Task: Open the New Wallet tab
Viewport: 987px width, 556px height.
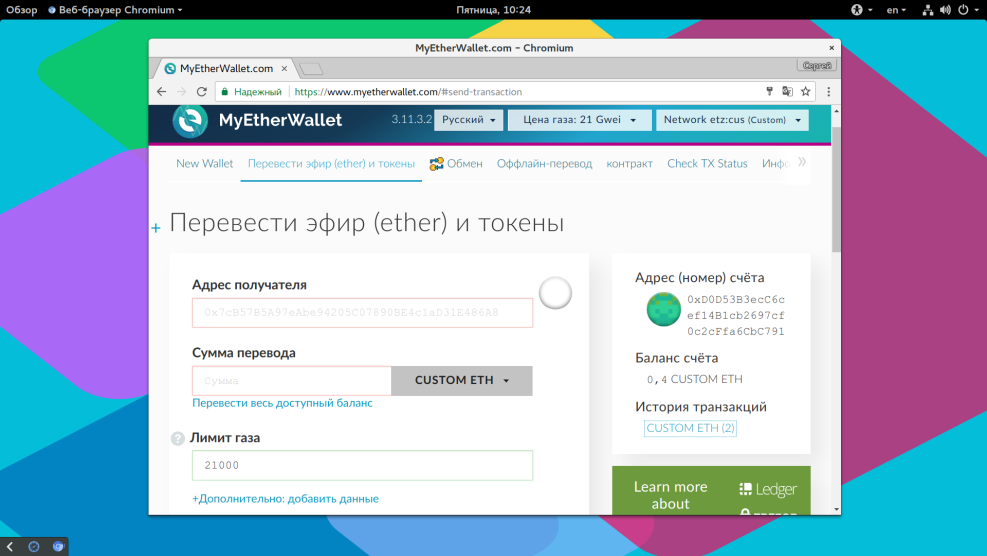Action: point(205,164)
